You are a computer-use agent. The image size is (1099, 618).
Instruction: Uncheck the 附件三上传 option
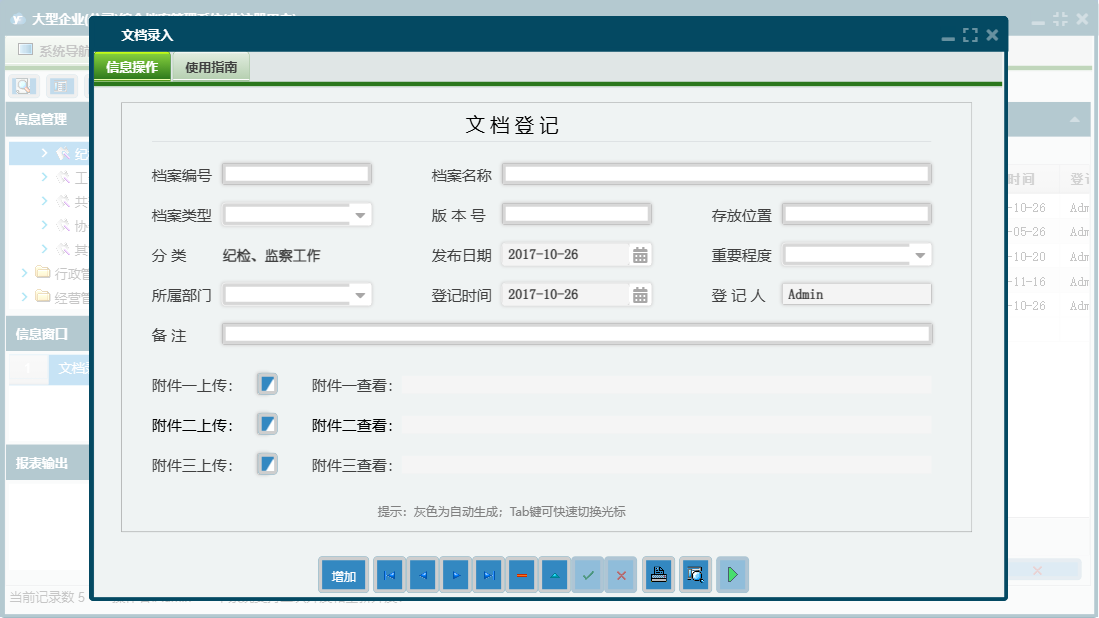point(266,464)
